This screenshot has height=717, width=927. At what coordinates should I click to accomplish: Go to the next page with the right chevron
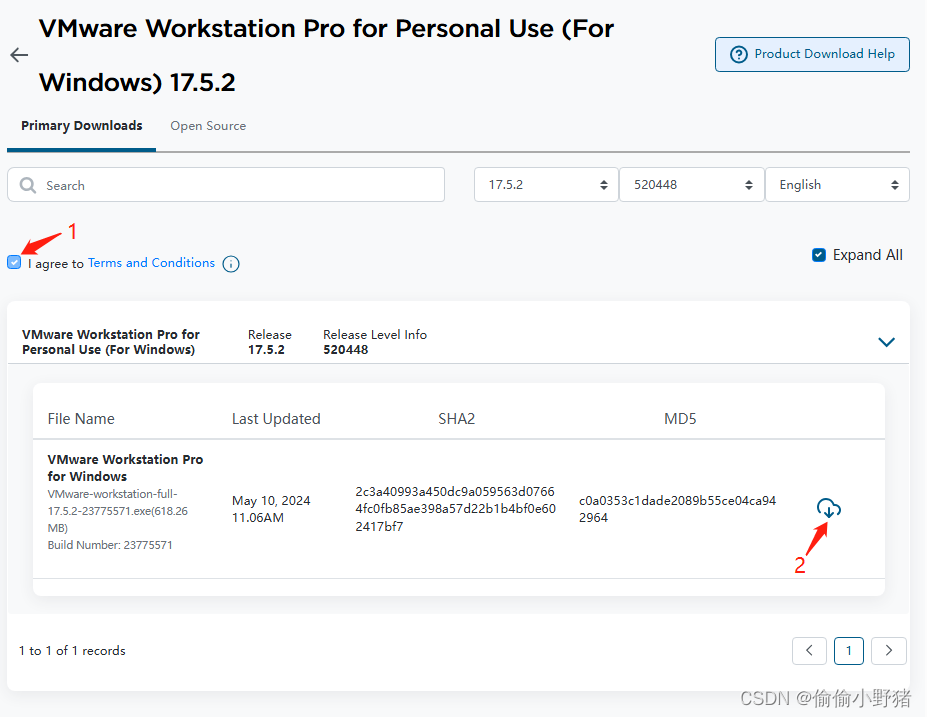pos(888,651)
